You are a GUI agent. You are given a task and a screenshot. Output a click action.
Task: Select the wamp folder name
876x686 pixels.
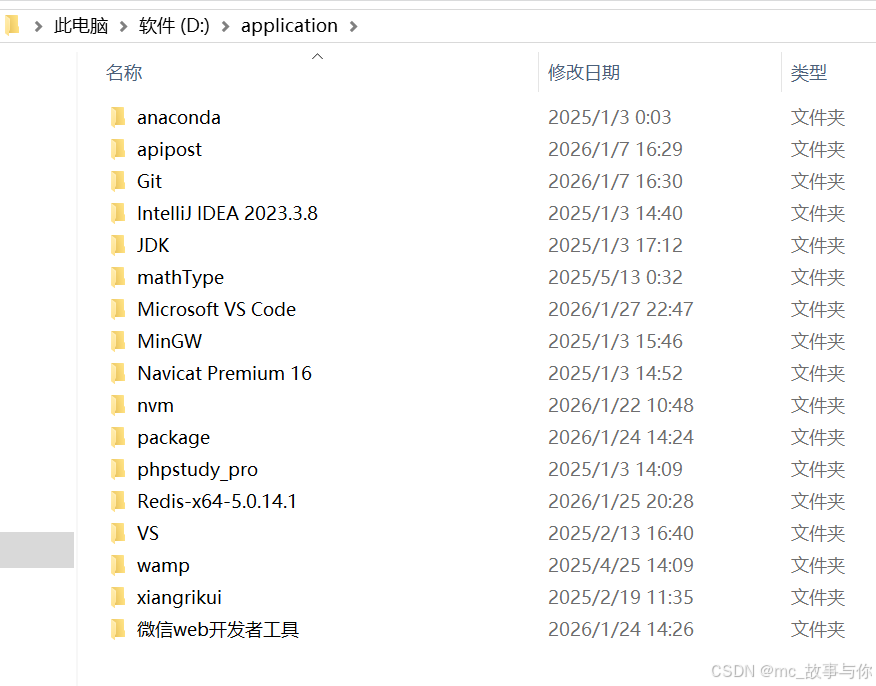coord(163,566)
